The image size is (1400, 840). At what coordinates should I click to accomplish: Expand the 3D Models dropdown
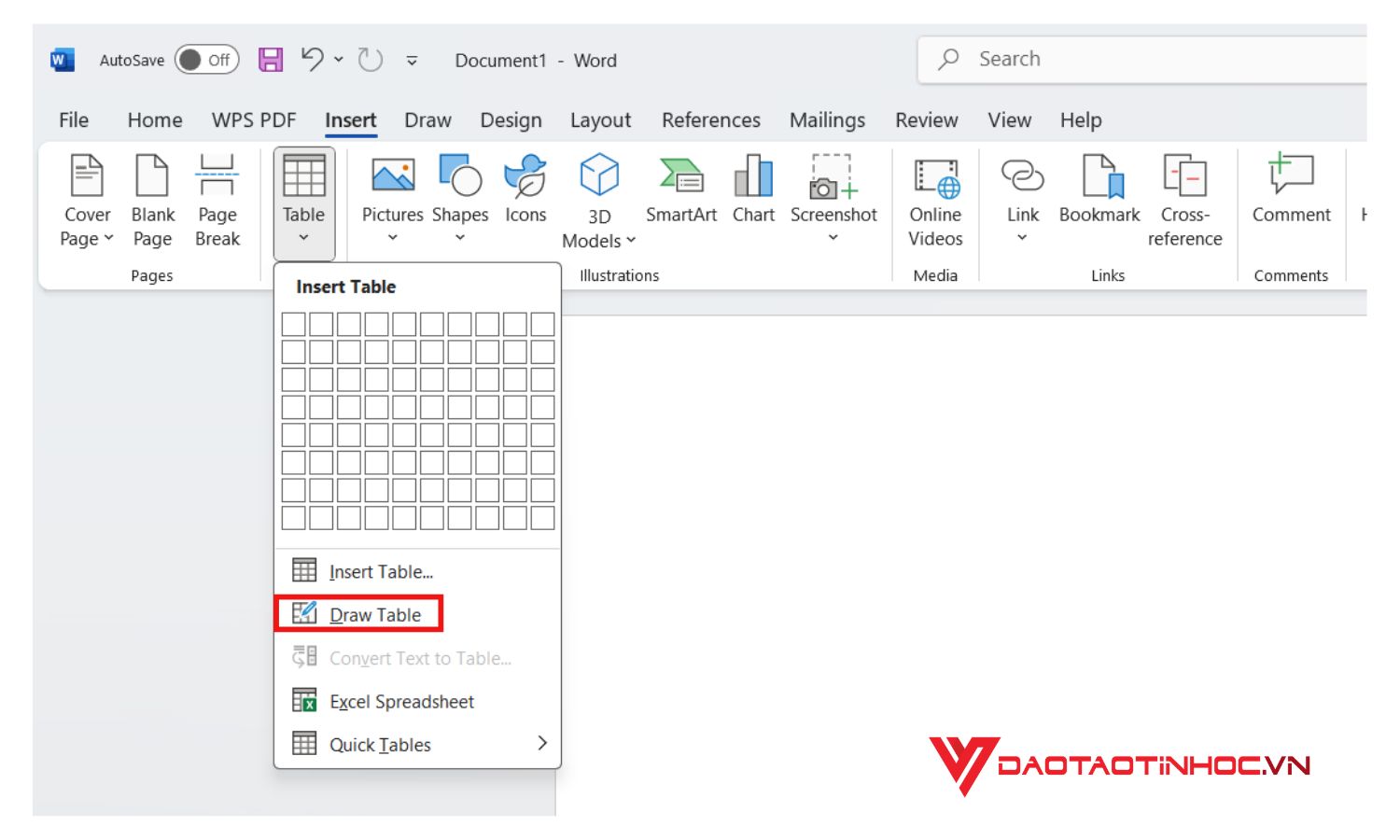pyautogui.click(x=630, y=242)
